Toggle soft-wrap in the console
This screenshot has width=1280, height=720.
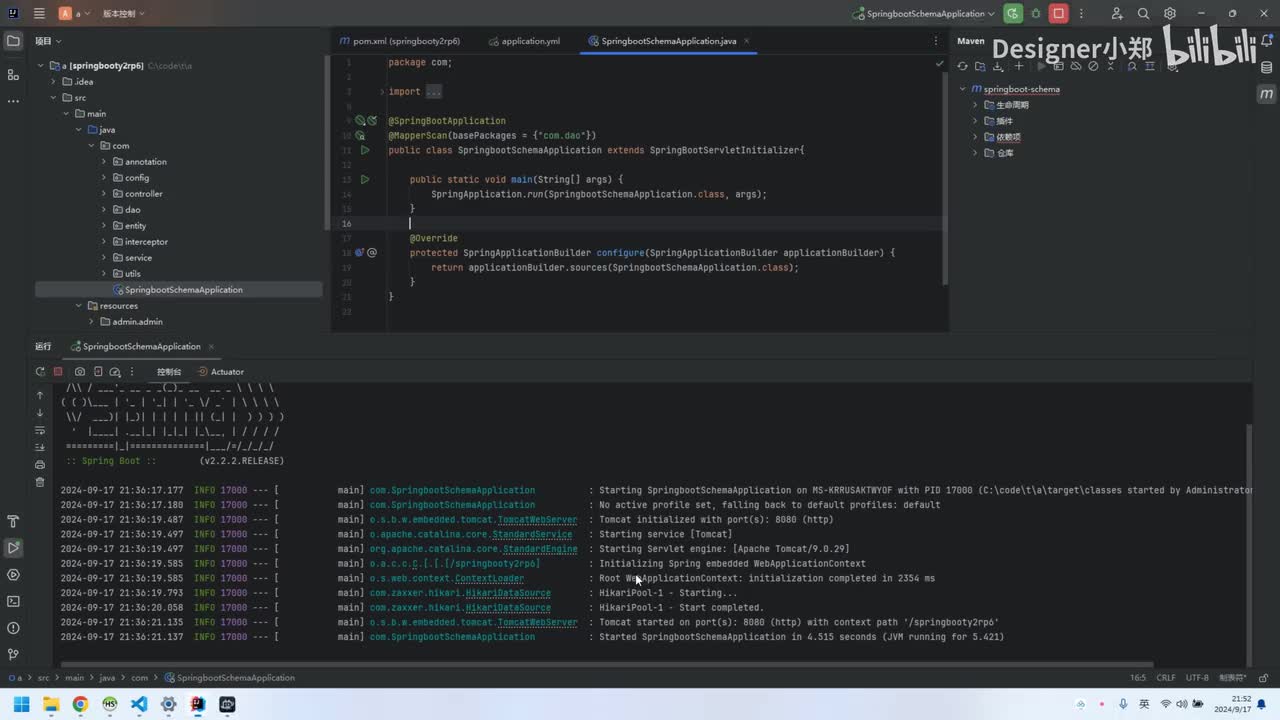click(x=40, y=430)
